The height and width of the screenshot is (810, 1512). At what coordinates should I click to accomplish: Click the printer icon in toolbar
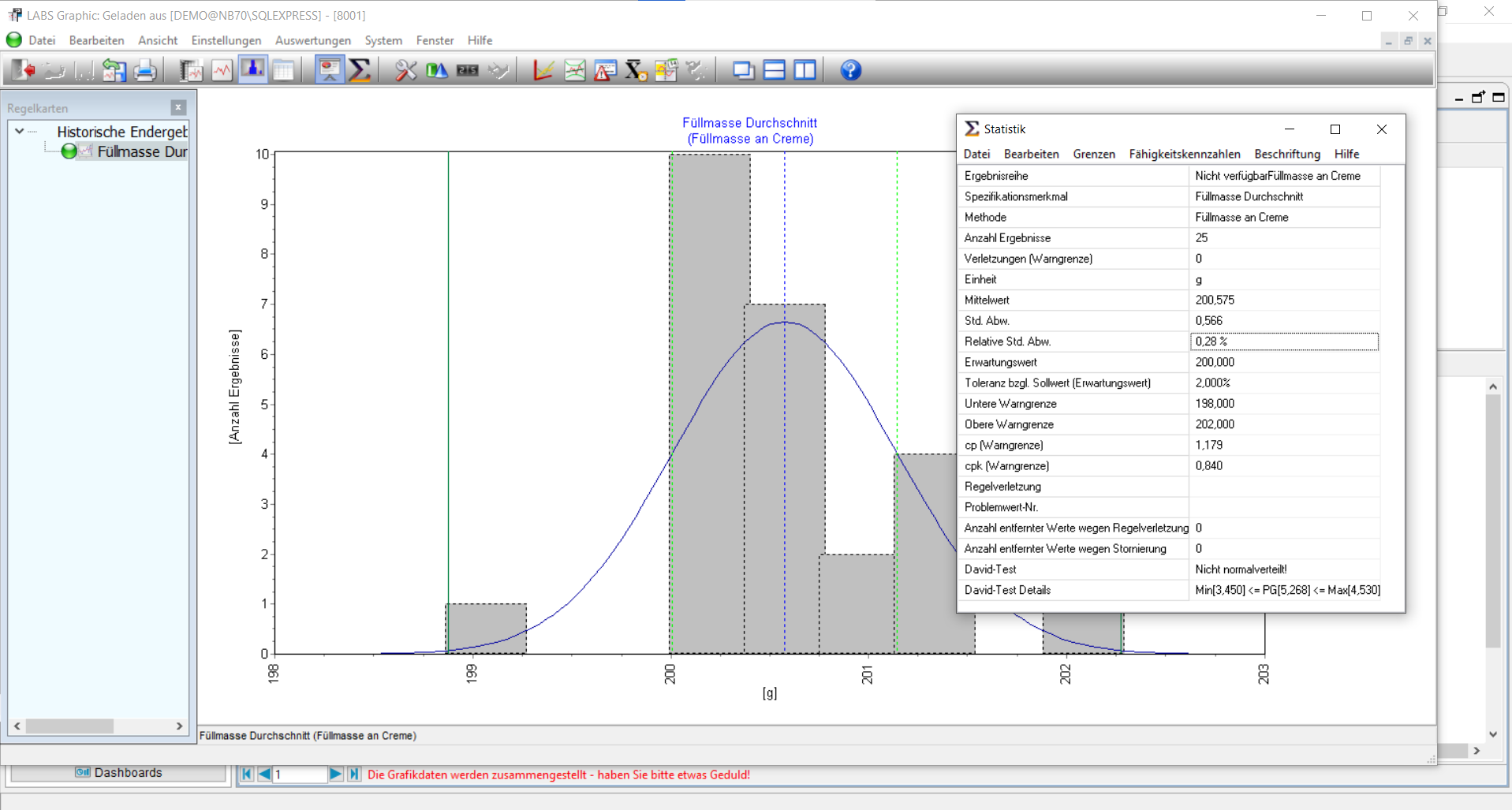tap(144, 71)
